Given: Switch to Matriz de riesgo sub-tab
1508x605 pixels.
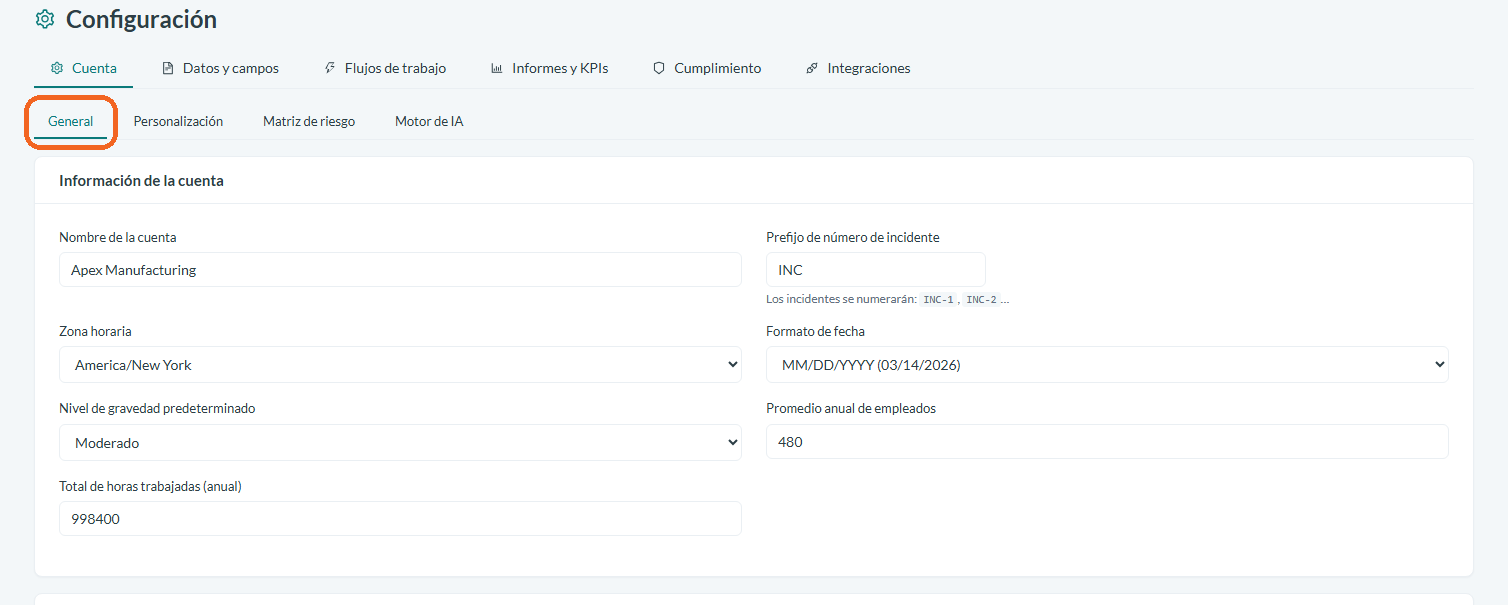Looking at the screenshot, I should coord(309,121).
